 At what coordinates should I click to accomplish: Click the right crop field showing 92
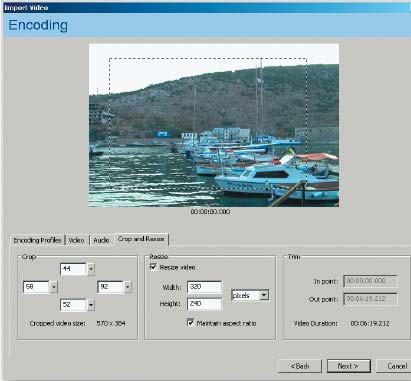coord(110,287)
